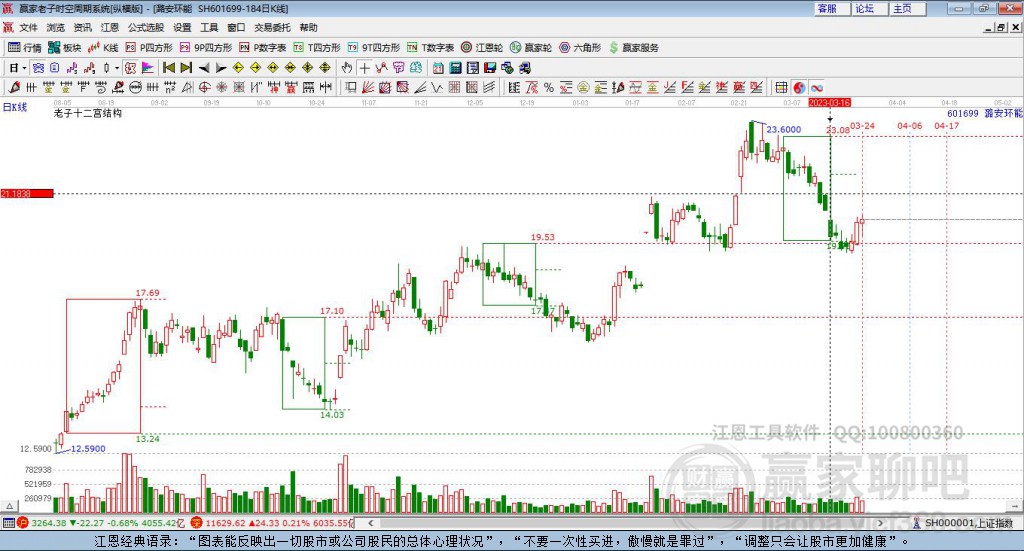1024x551 pixels.
Task: Open the 工具 menu
Action: 209,27
